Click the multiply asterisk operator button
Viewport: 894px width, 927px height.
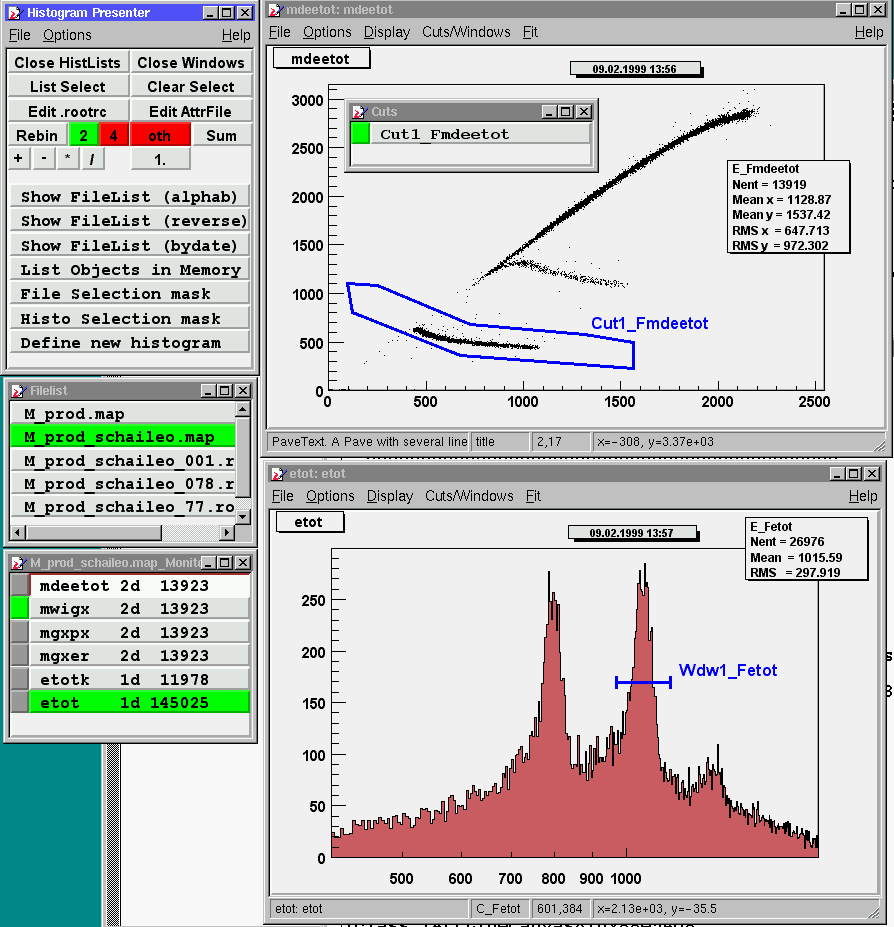point(67,159)
